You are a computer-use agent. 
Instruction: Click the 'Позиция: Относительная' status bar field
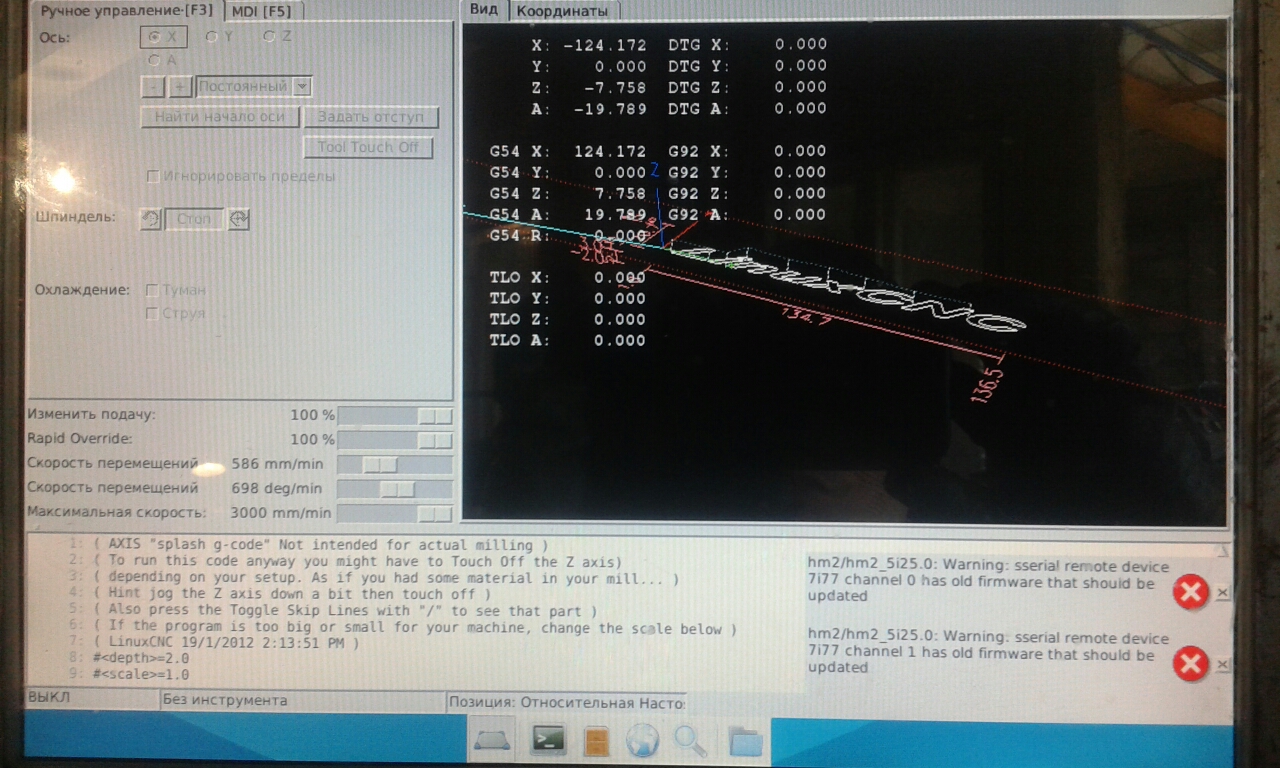(x=566, y=703)
